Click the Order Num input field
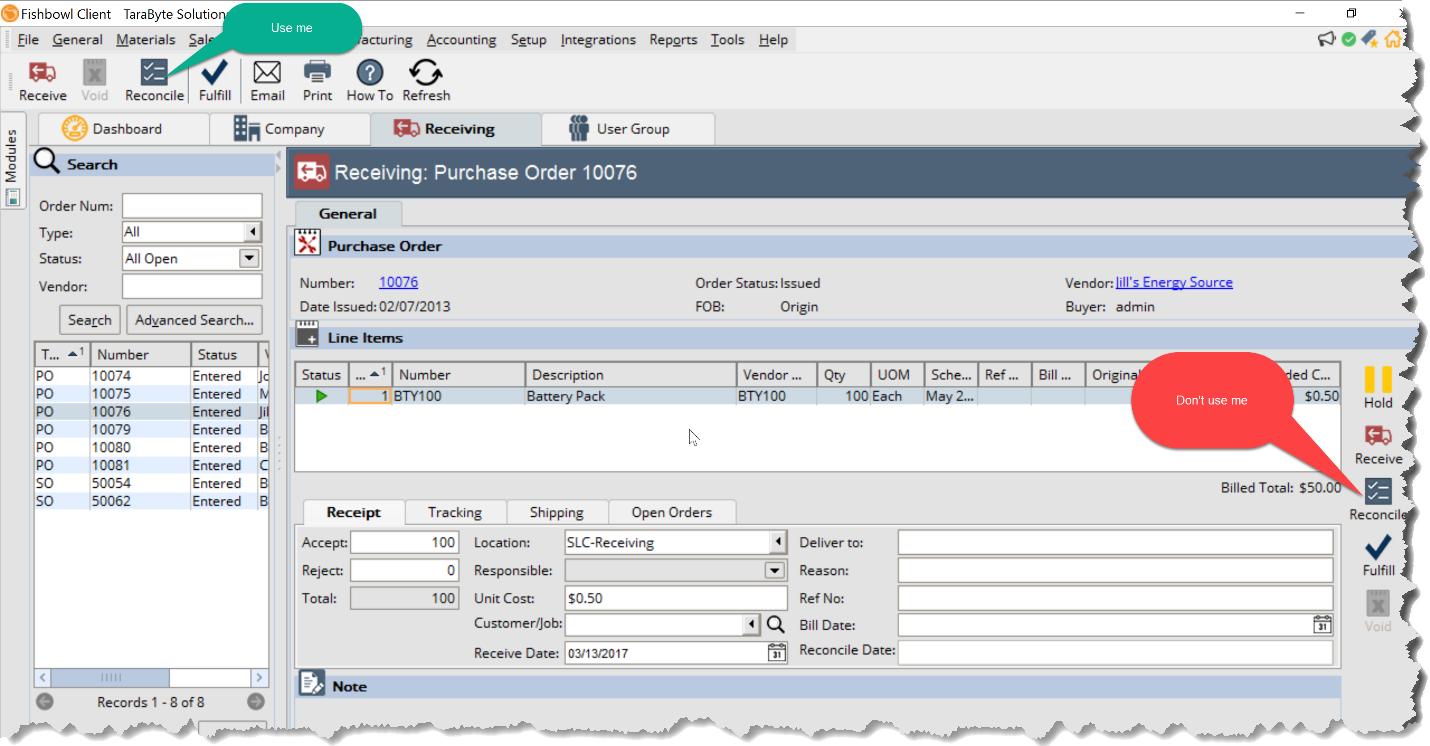Image resolution: width=1430 pixels, height=746 pixels. click(192, 206)
